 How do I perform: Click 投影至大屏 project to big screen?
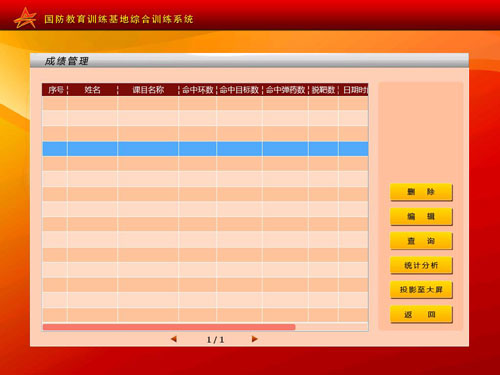[x=421, y=290]
